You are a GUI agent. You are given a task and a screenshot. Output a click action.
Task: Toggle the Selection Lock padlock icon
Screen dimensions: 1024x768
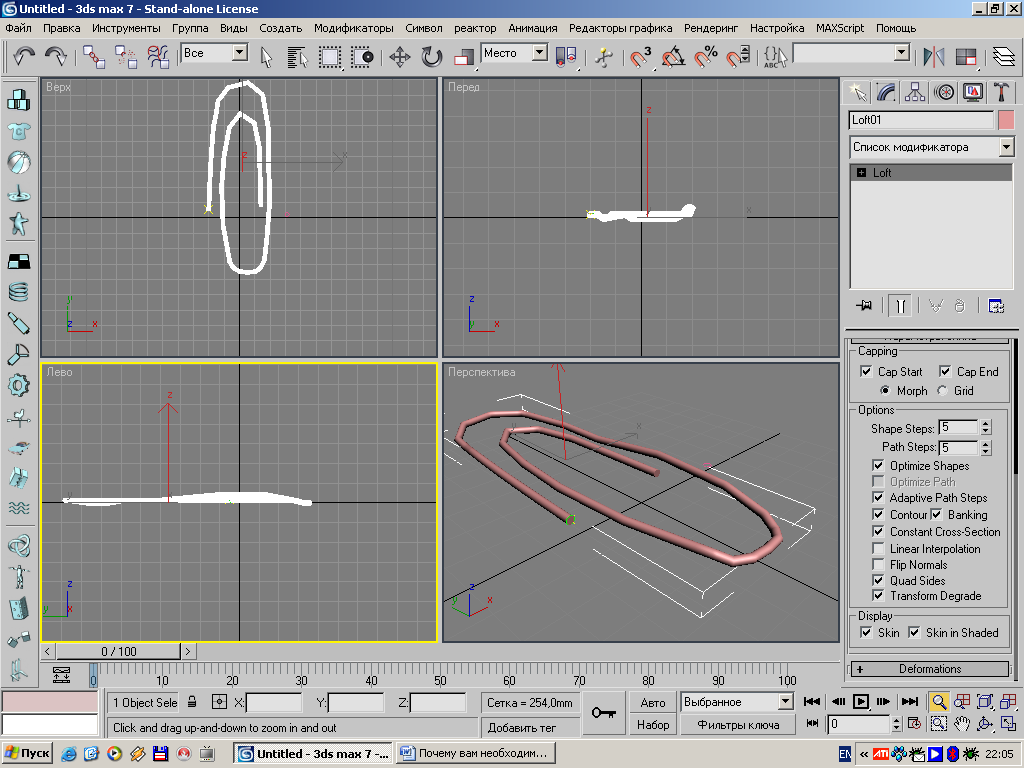[192, 702]
